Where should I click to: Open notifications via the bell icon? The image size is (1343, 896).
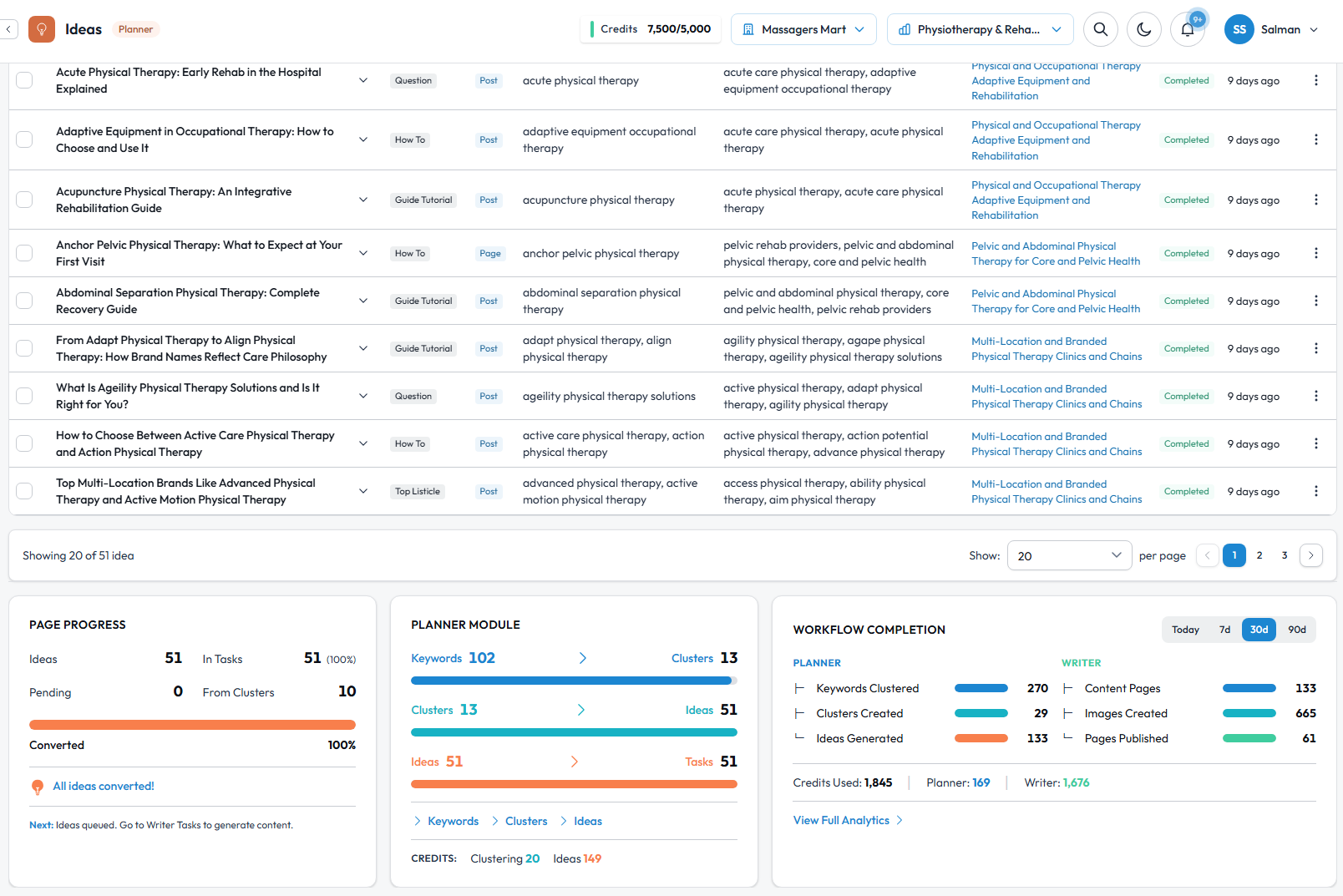point(1188,29)
